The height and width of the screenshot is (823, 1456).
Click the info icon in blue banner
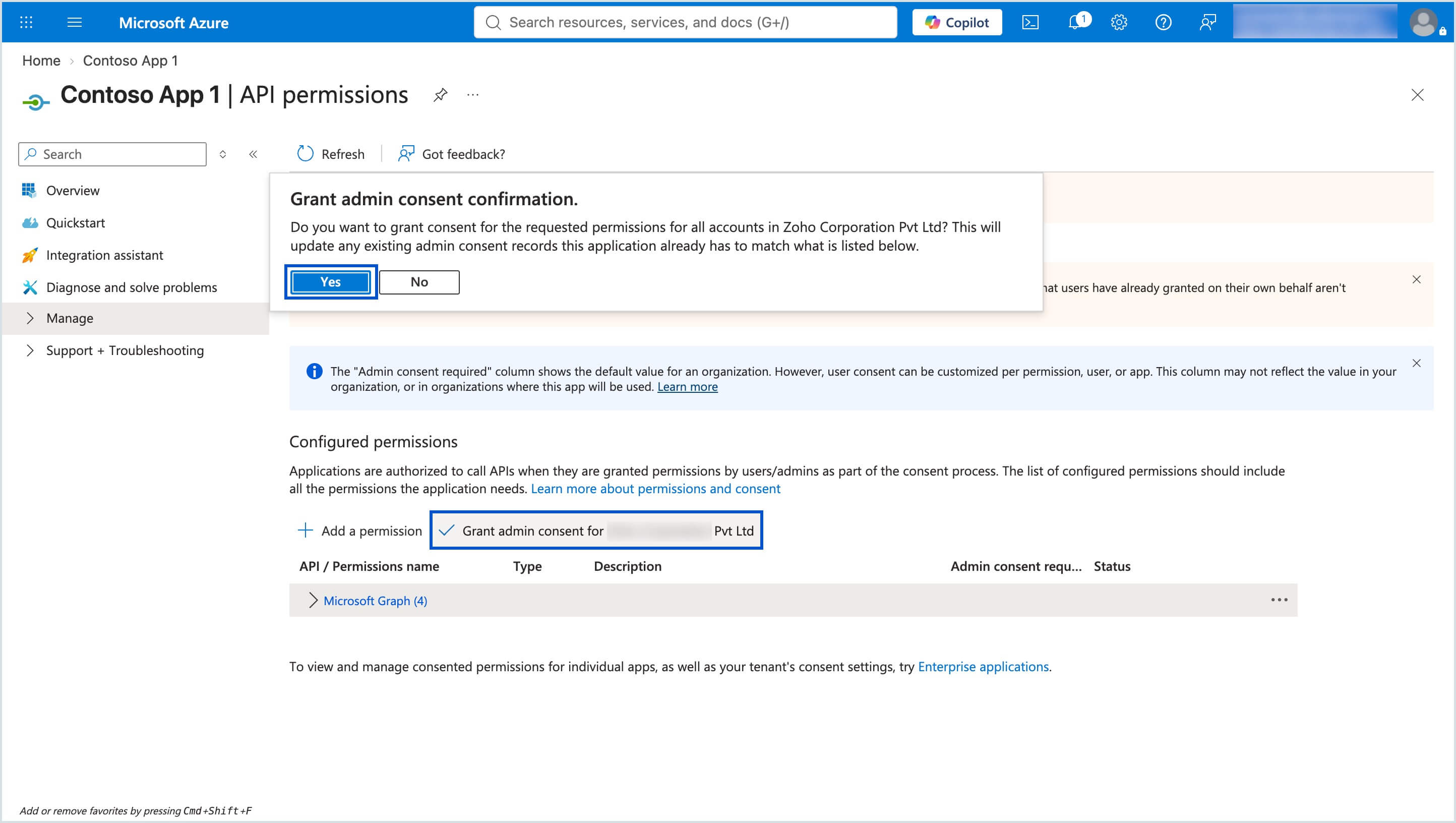point(314,371)
